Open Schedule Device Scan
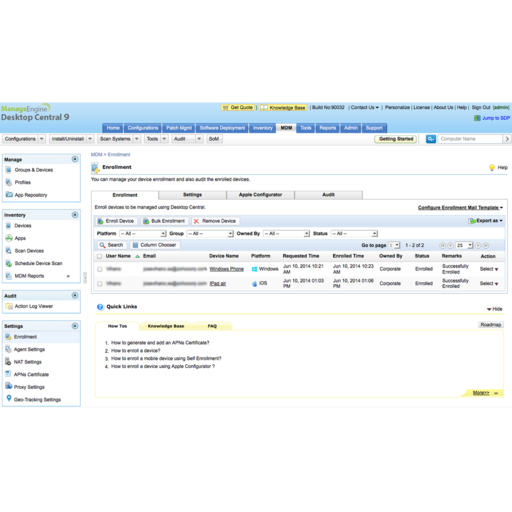 tap(38, 263)
